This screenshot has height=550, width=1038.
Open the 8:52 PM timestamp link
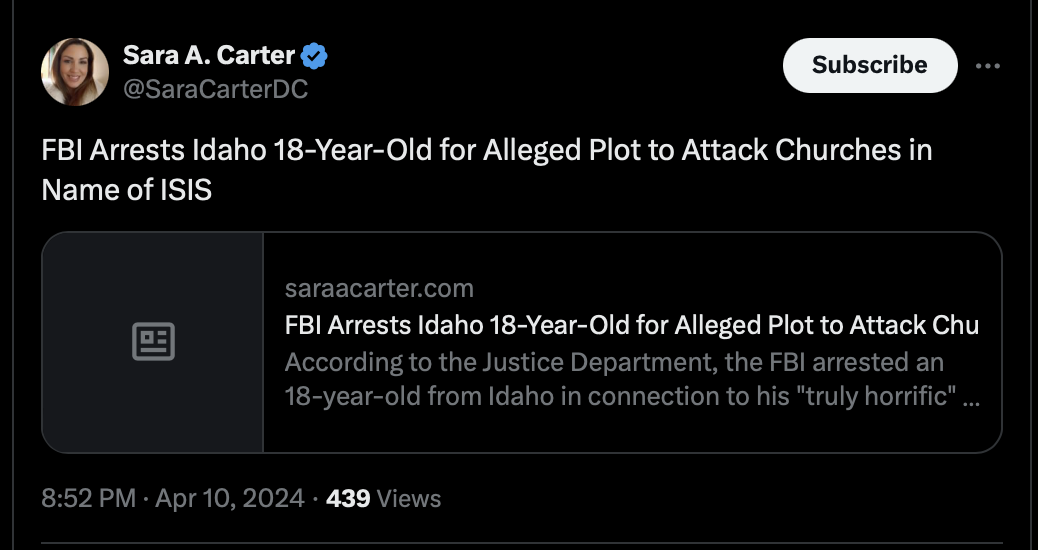pyautogui.click(x=89, y=498)
